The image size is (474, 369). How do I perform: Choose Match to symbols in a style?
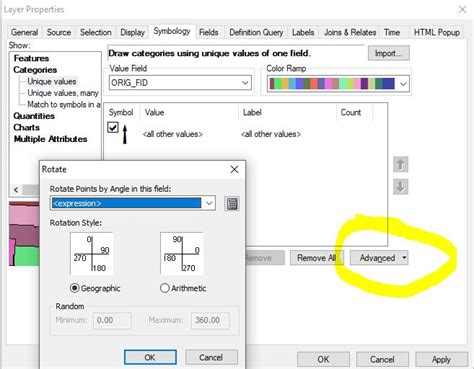[x=64, y=104]
